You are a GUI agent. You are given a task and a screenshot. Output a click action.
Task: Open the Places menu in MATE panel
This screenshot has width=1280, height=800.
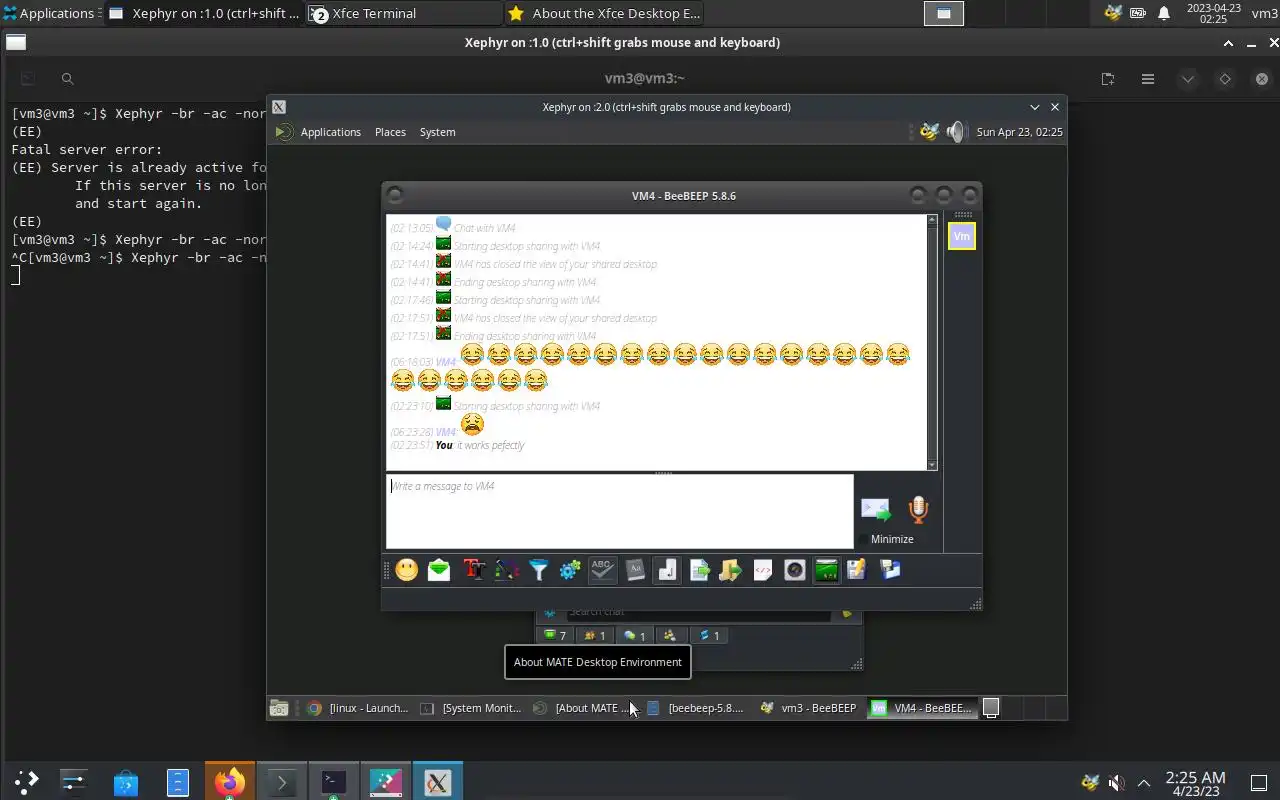(x=390, y=132)
